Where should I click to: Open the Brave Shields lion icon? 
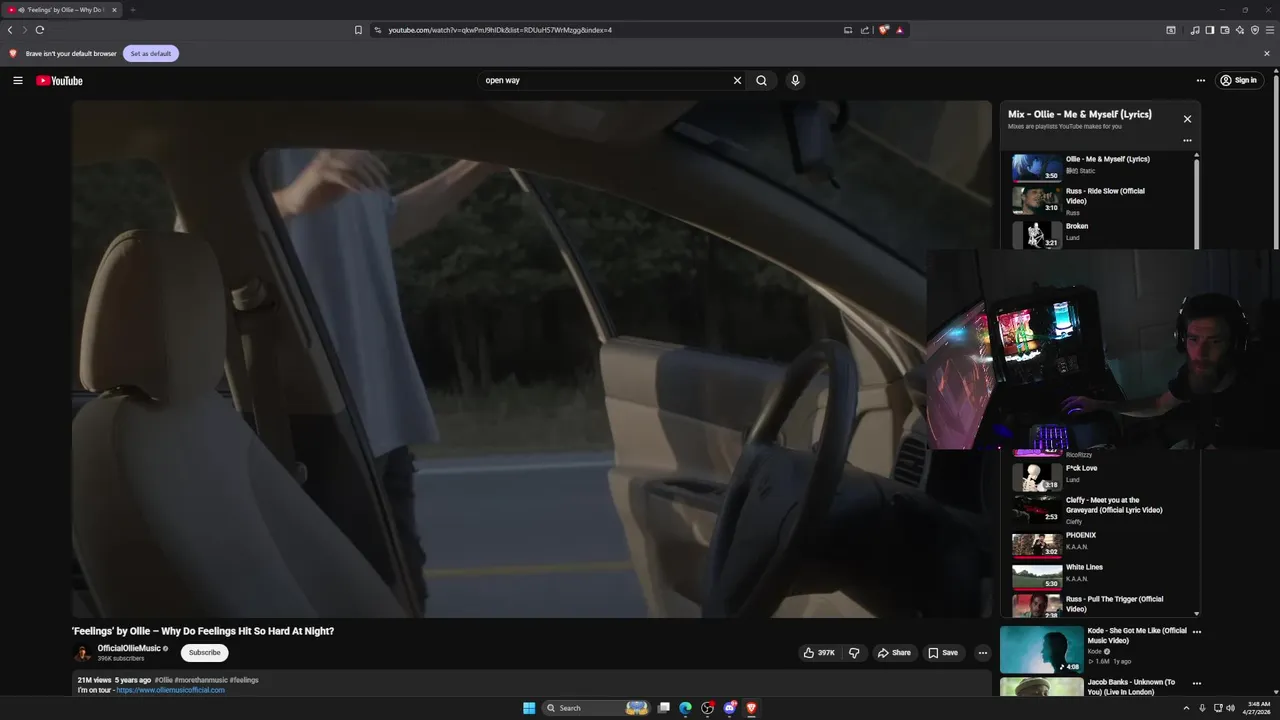[884, 30]
